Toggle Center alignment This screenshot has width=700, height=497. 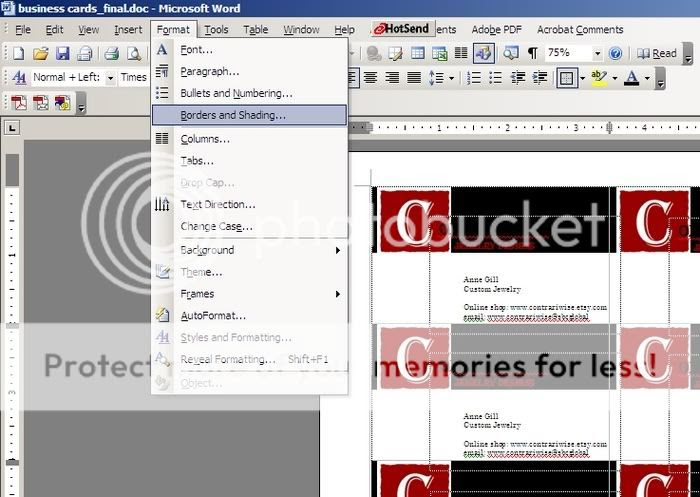pyautogui.click(x=370, y=78)
